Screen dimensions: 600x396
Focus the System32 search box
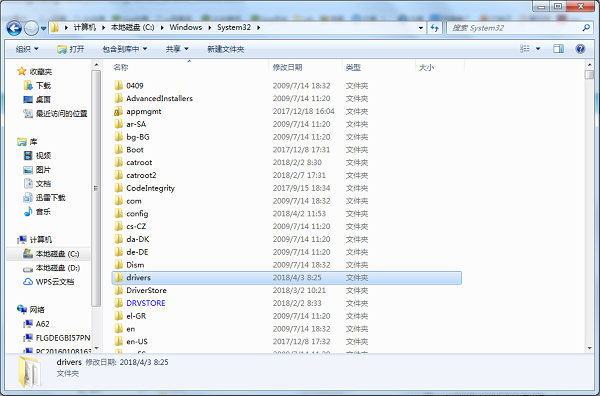(515, 28)
